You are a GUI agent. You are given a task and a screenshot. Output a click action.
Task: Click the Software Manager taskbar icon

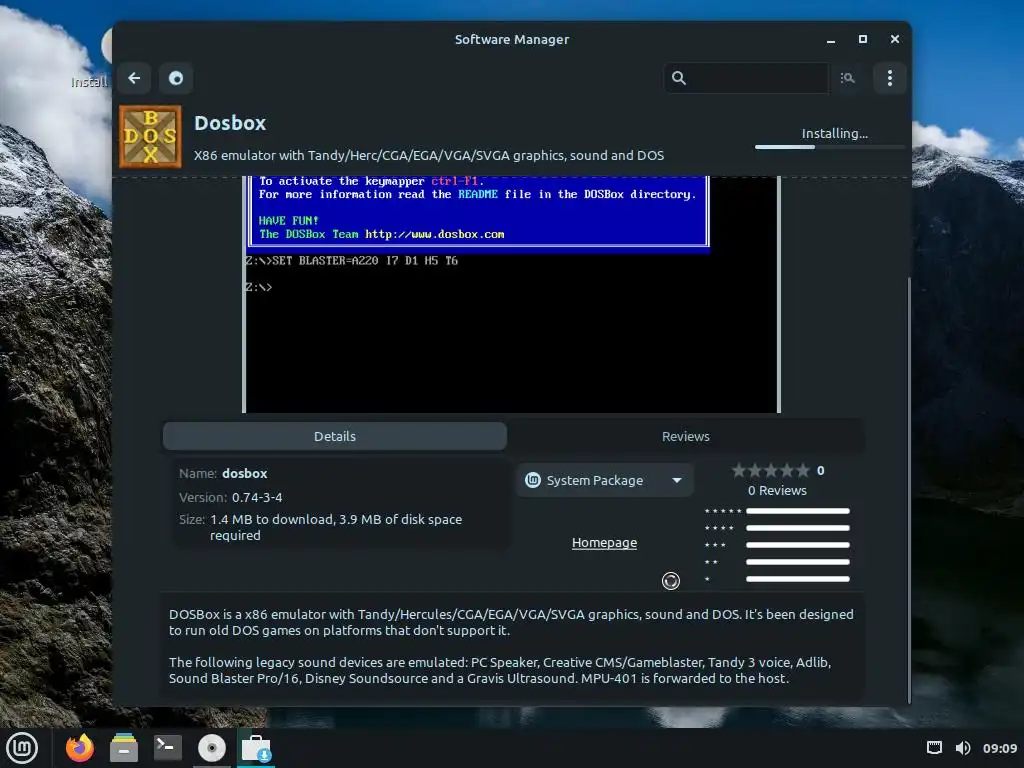coord(256,748)
